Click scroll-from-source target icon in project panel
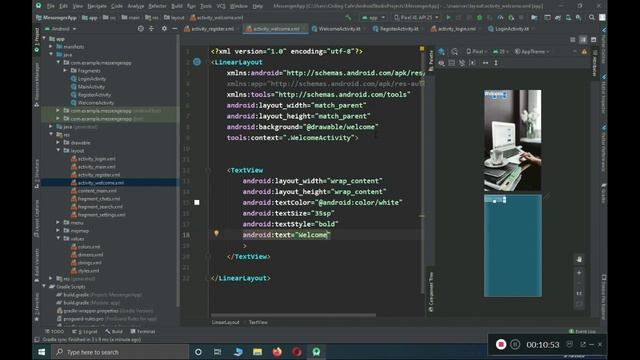 tap(140, 29)
